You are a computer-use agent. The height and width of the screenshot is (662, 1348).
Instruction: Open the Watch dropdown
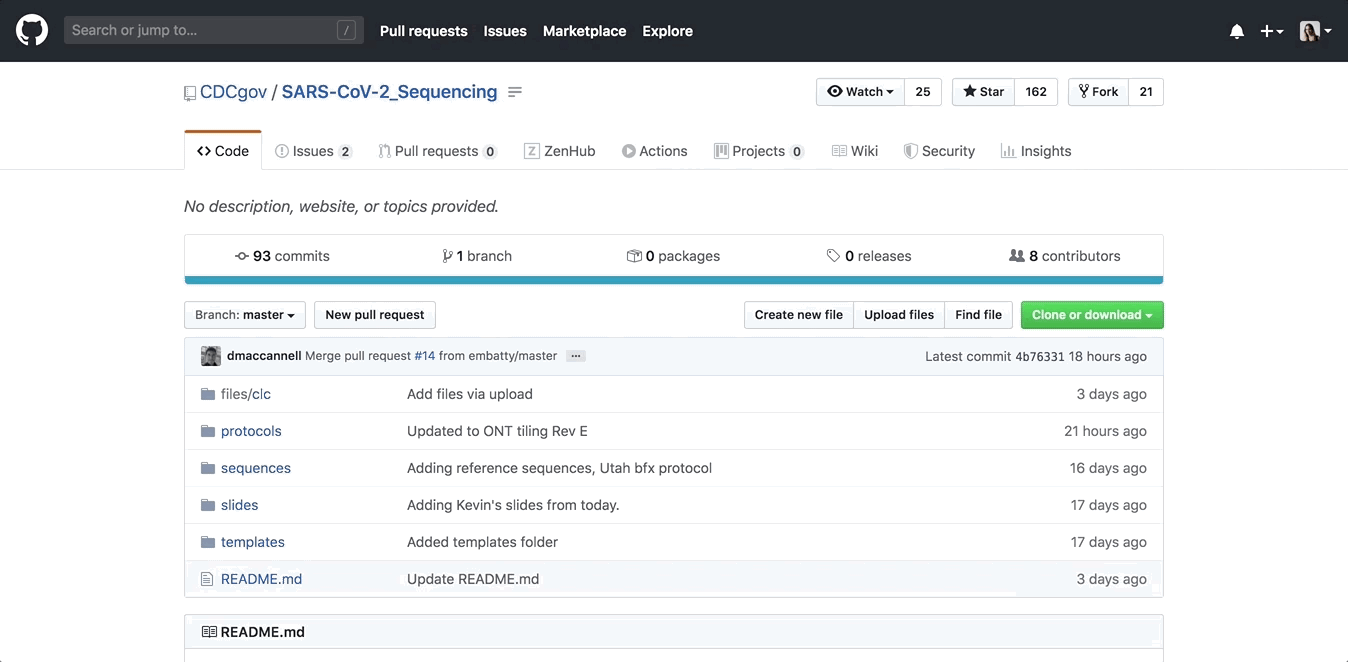tap(860, 92)
